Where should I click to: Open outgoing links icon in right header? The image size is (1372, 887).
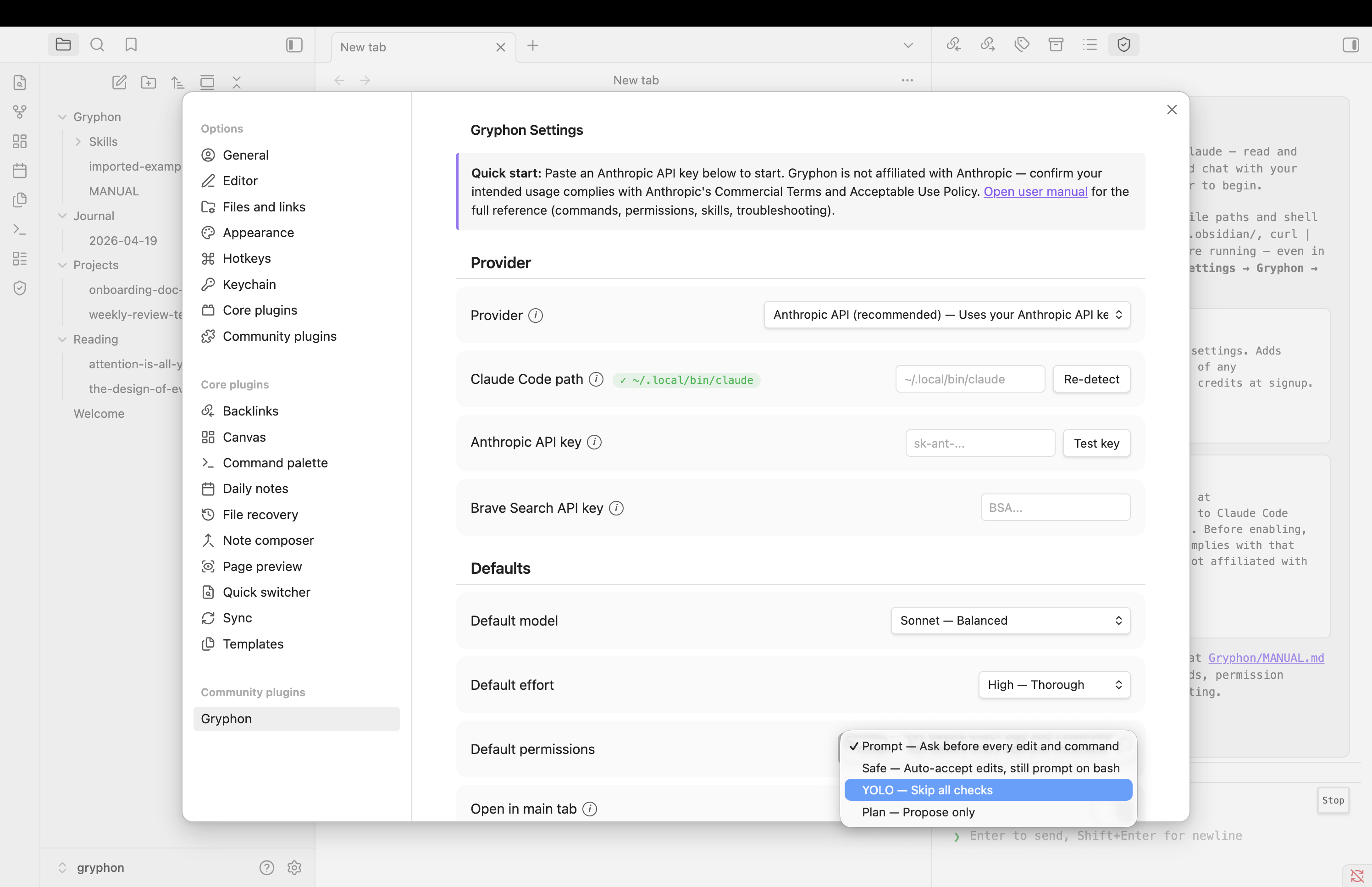click(988, 45)
